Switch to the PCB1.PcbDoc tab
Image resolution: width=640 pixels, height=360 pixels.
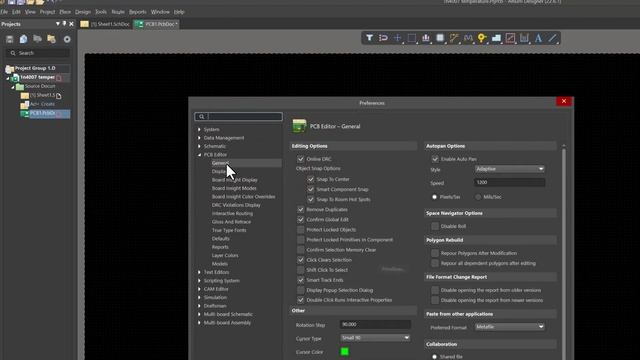click(156, 24)
